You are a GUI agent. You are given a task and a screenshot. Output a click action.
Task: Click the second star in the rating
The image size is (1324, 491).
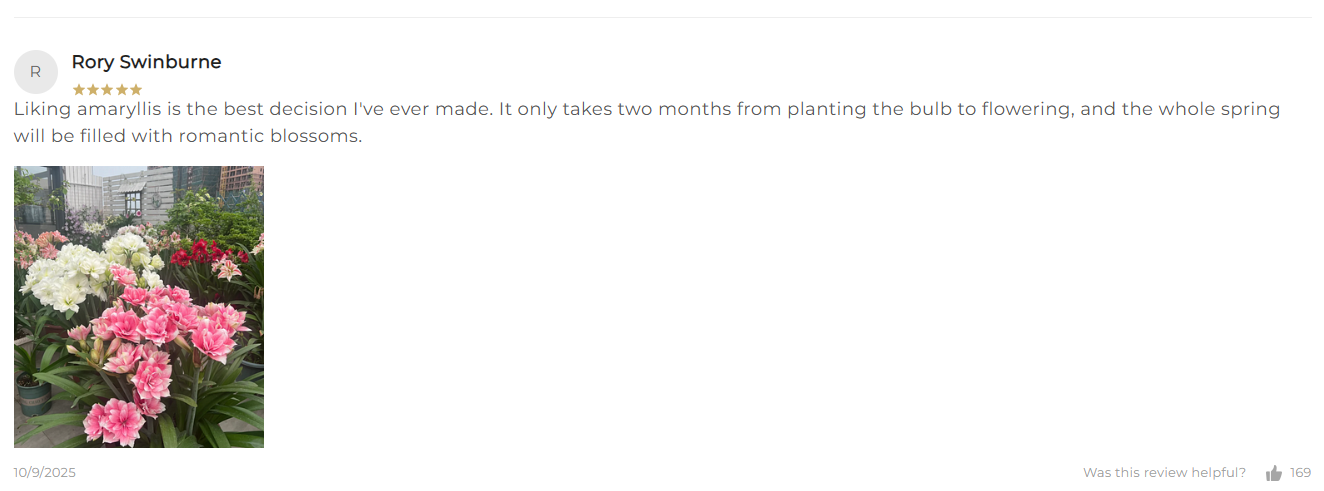click(93, 90)
